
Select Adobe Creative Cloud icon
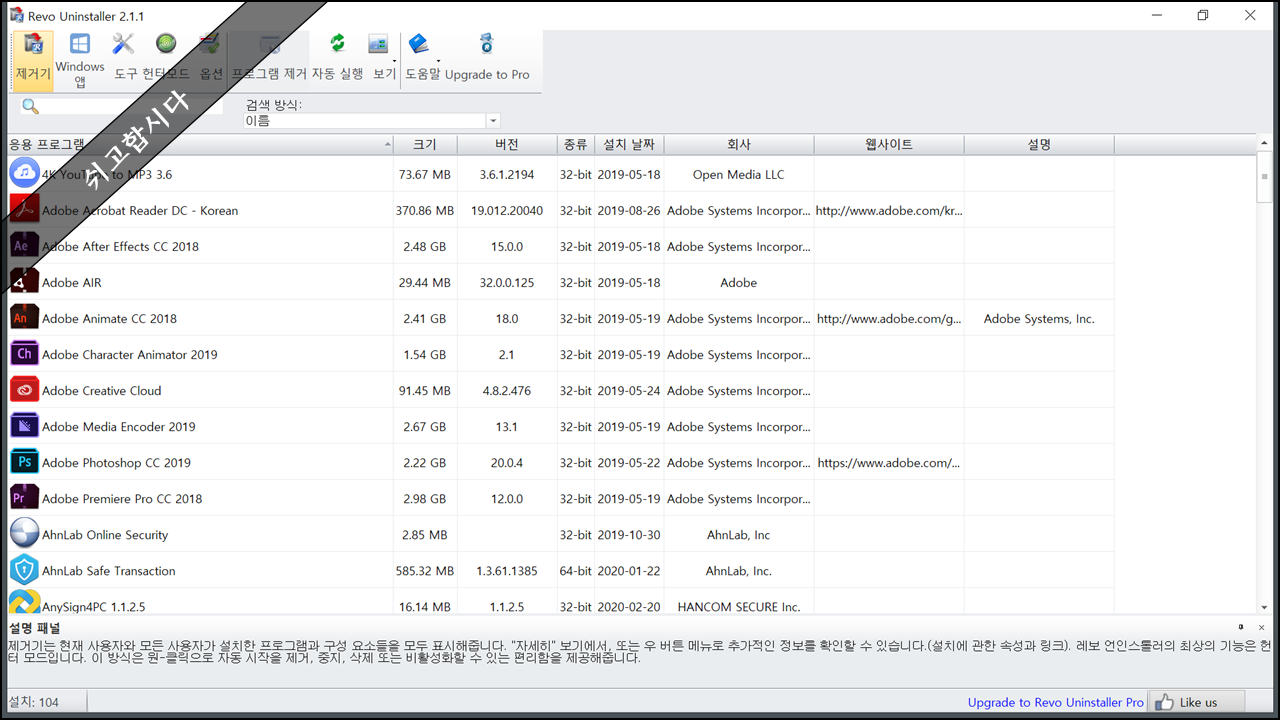click(x=24, y=390)
